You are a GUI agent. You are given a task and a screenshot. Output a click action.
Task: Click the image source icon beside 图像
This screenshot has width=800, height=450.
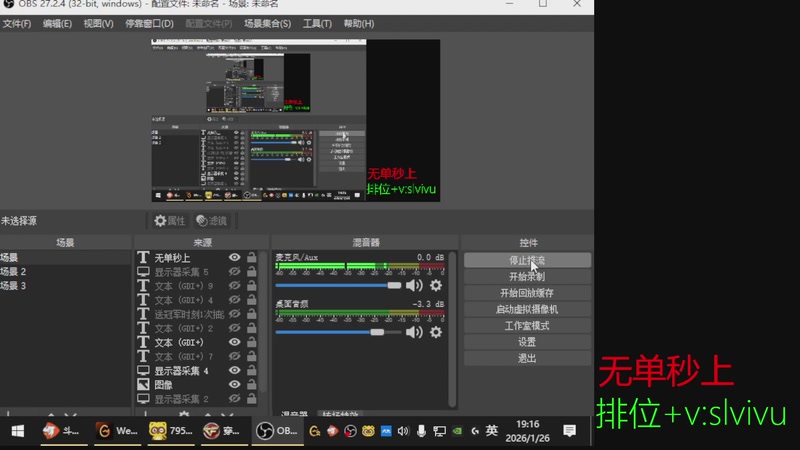tap(143, 384)
